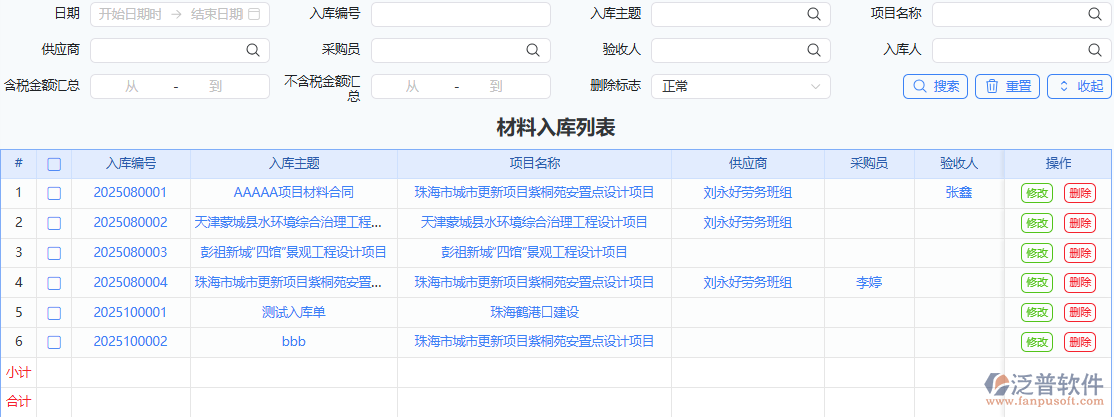Click 彭祖新城 project name in row 3
This screenshot has height=417, width=1114.
click(534, 252)
